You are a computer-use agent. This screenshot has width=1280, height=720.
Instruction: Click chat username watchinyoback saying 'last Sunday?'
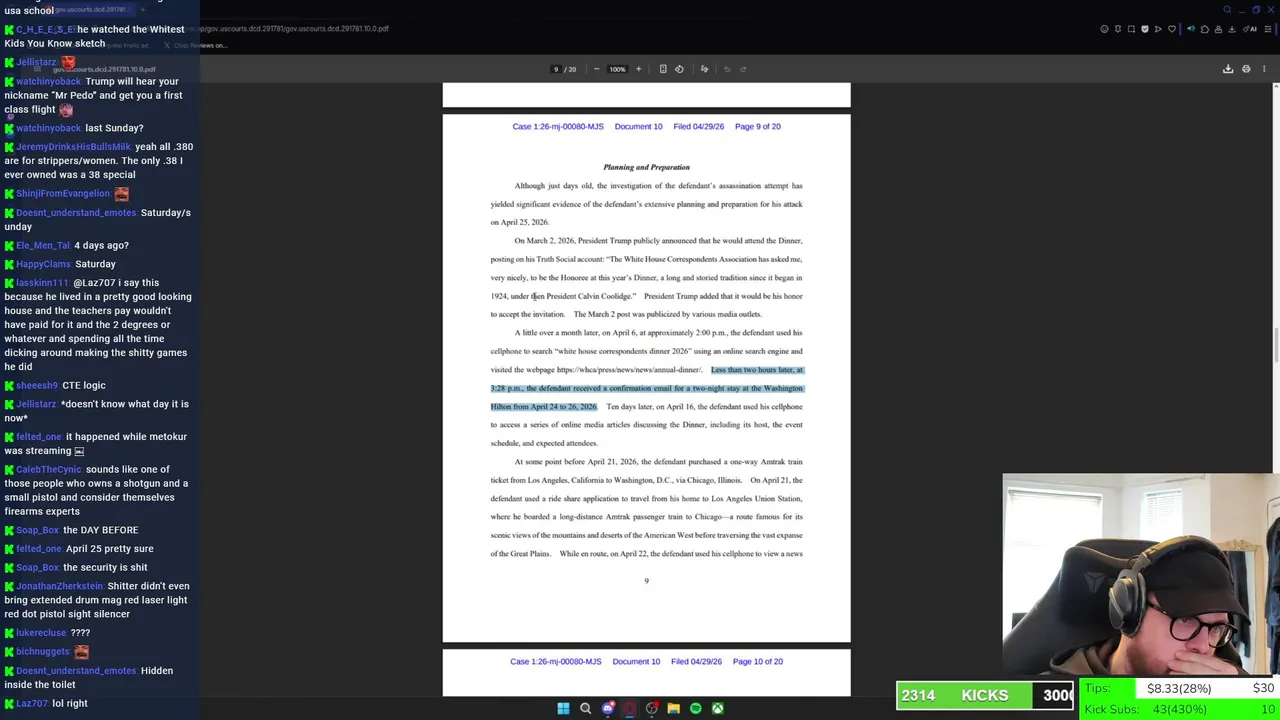(48, 128)
